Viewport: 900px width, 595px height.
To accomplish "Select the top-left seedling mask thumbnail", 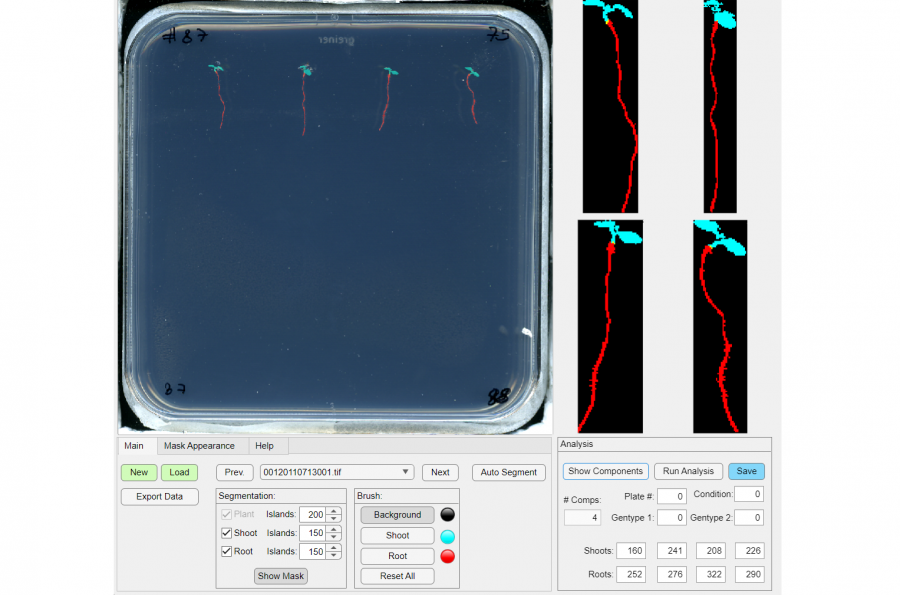I will (610, 106).
